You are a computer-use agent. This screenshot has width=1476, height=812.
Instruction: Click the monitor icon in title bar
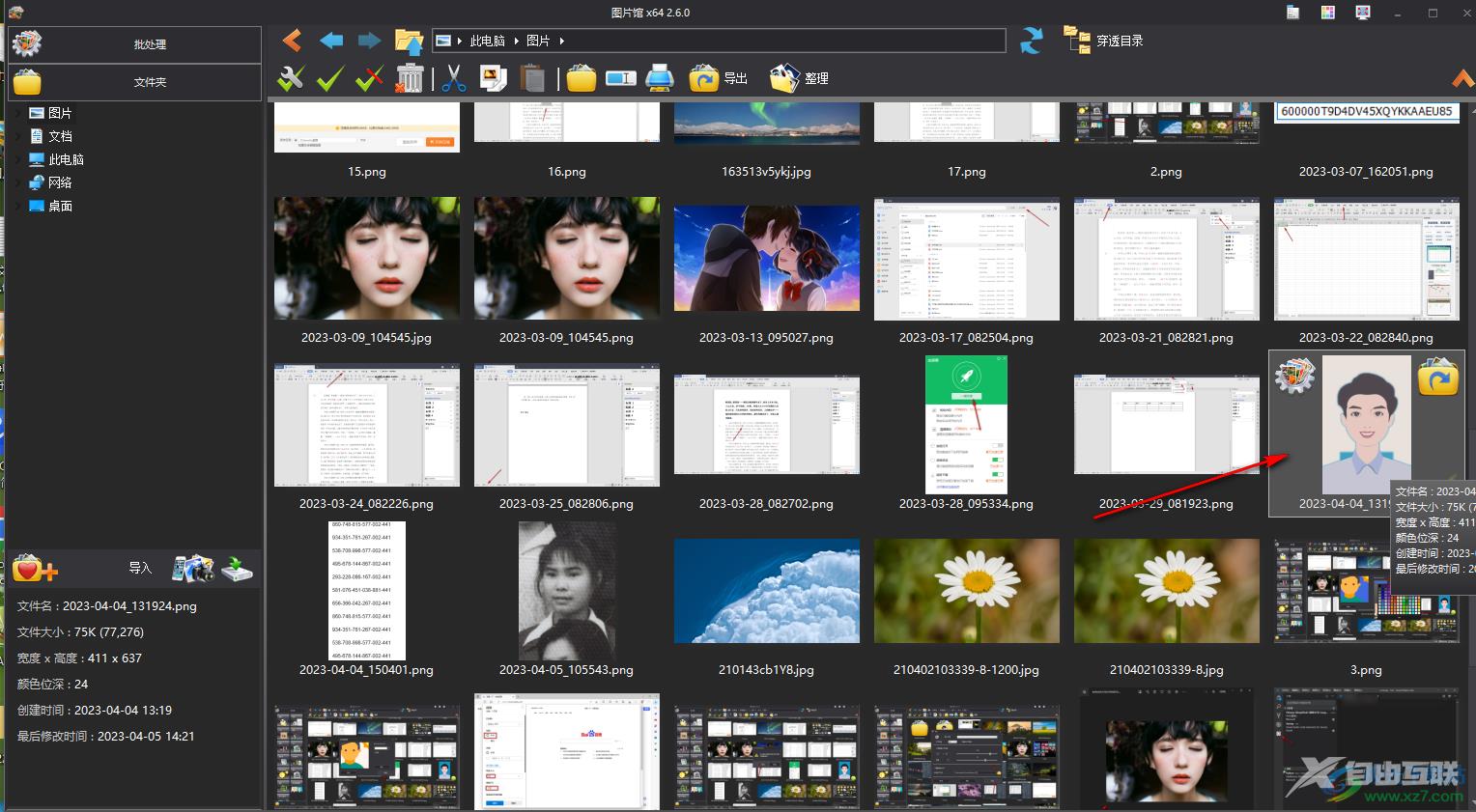pos(1363,13)
